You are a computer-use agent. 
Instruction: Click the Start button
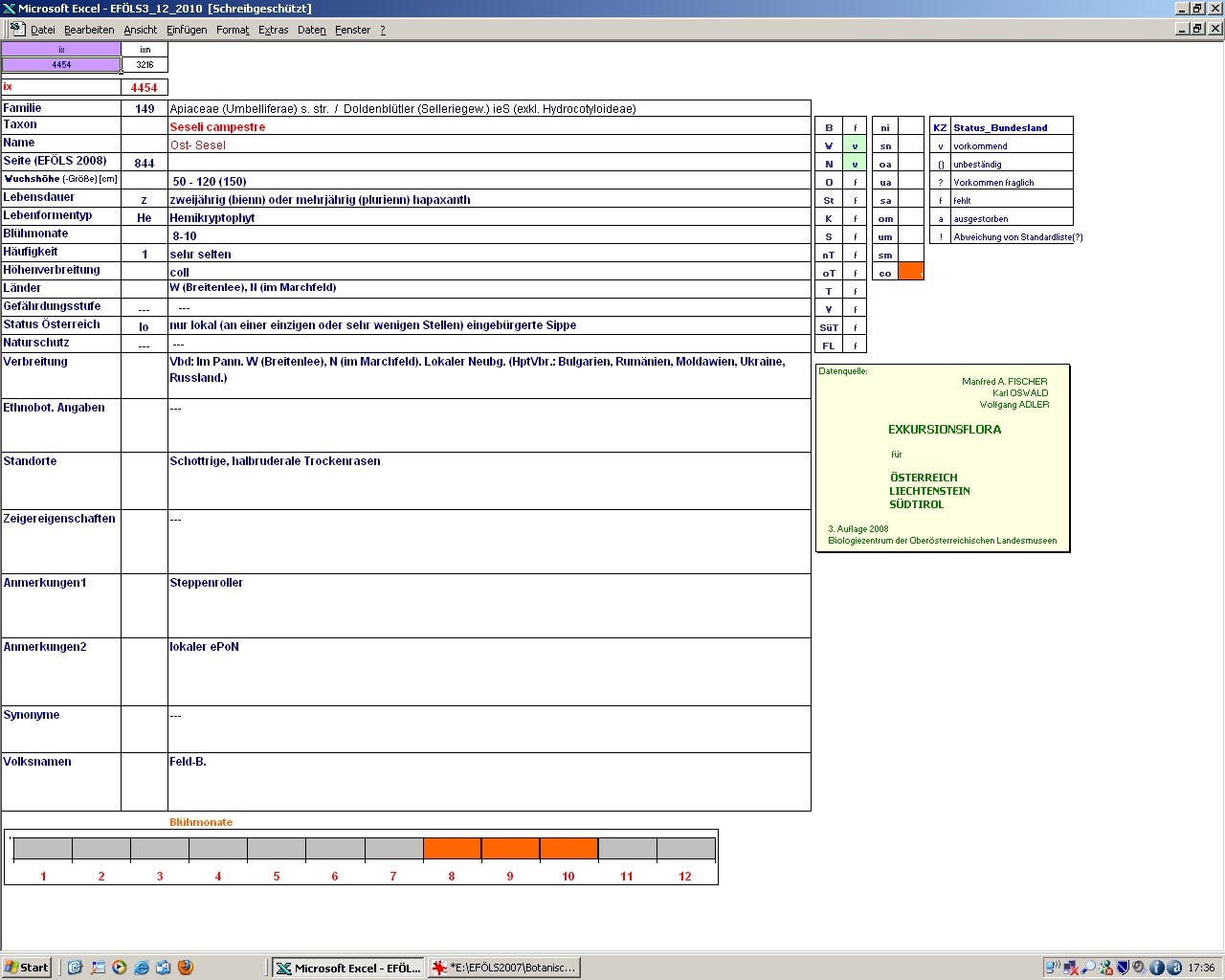pyautogui.click(x=27, y=968)
